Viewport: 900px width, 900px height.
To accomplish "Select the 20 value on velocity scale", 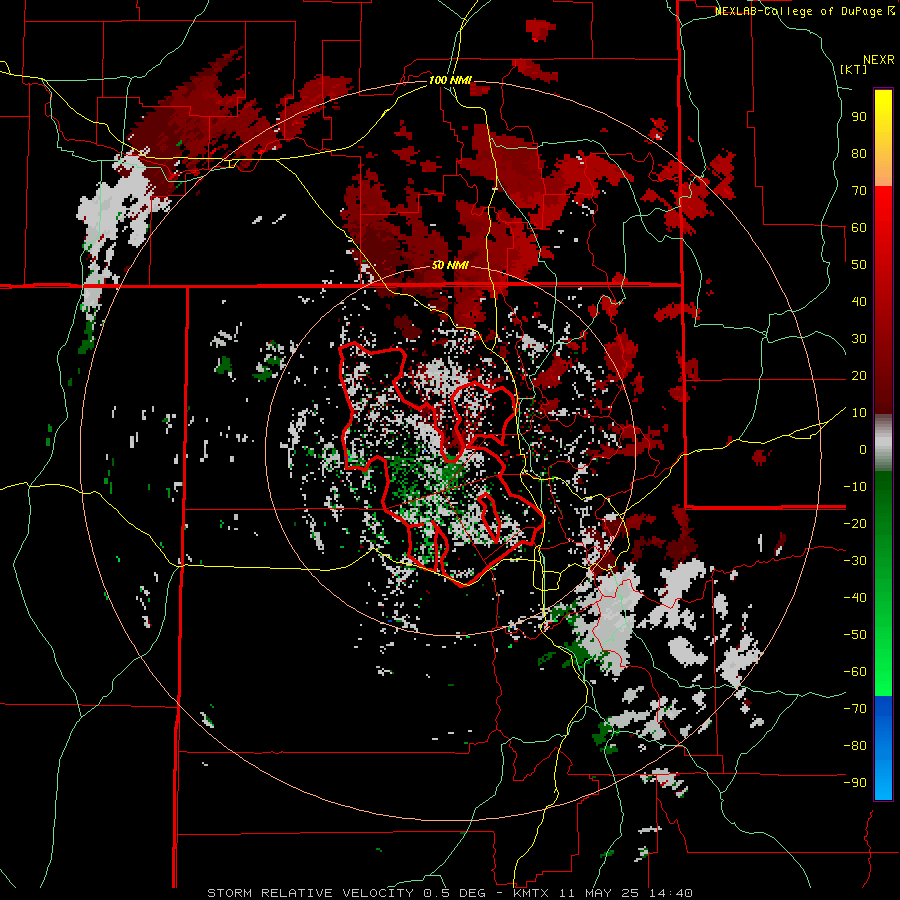I will 859,375.
